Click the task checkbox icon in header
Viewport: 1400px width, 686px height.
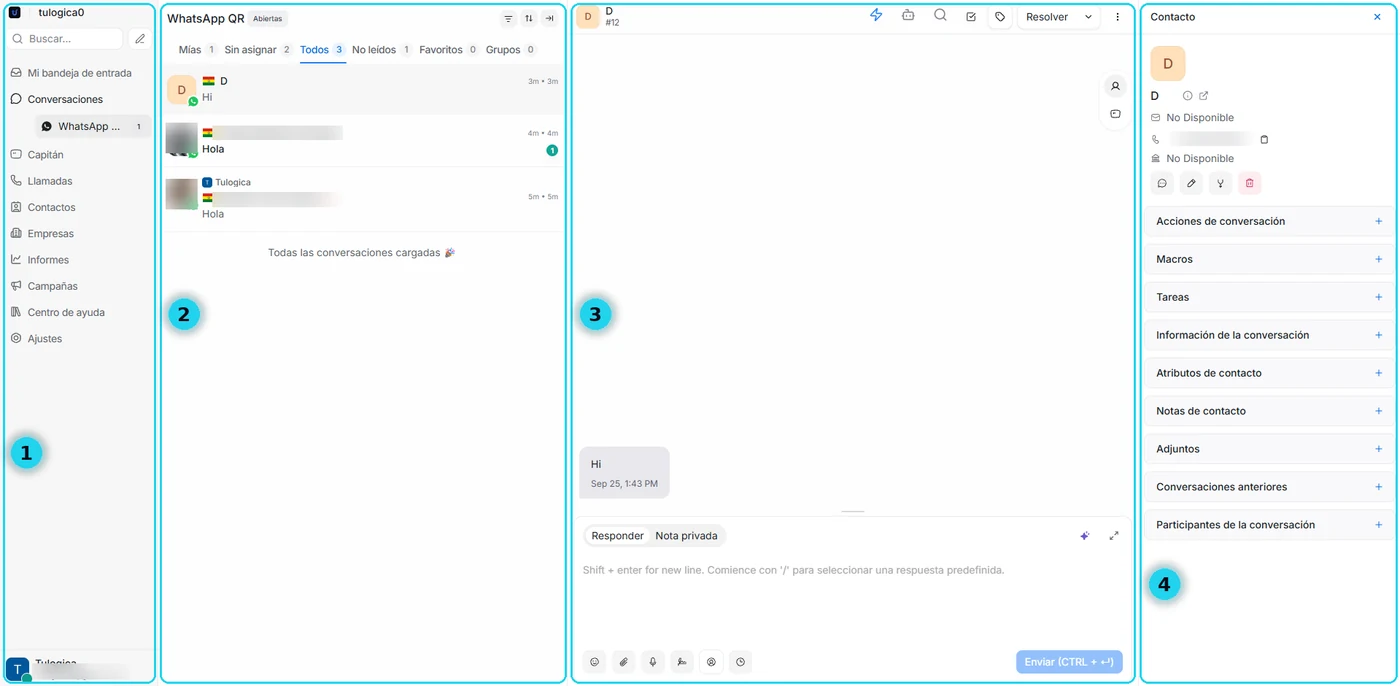pos(971,17)
